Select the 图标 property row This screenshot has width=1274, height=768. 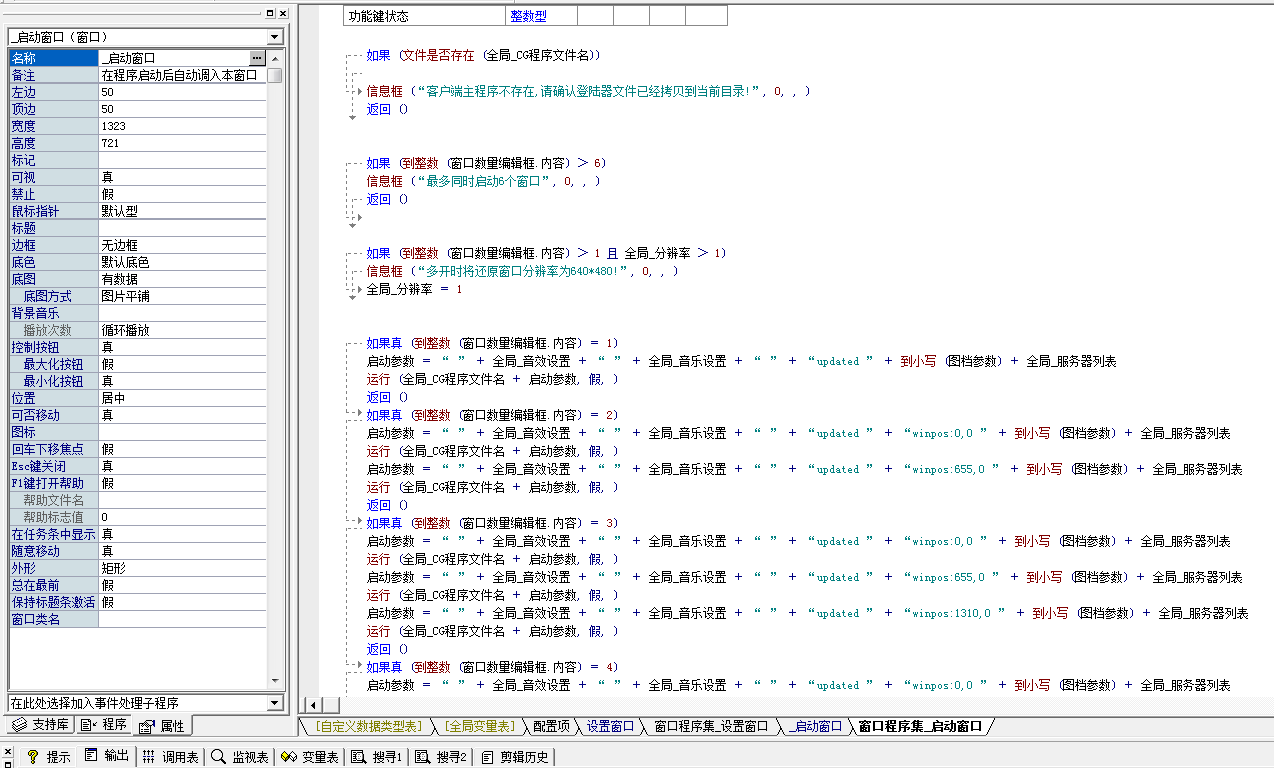138,432
